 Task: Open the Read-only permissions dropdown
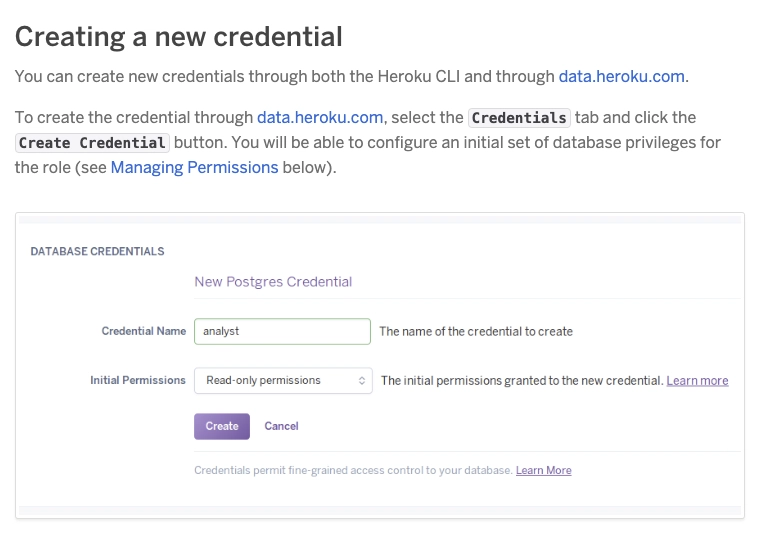[283, 381]
